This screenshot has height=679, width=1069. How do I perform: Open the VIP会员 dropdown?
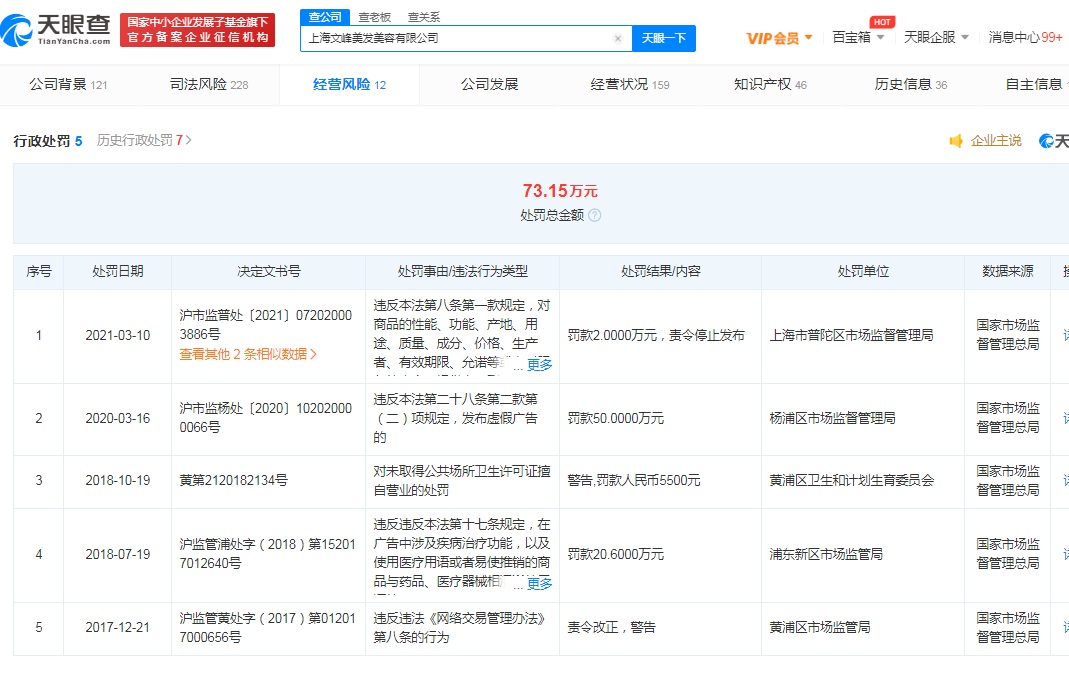click(779, 38)
